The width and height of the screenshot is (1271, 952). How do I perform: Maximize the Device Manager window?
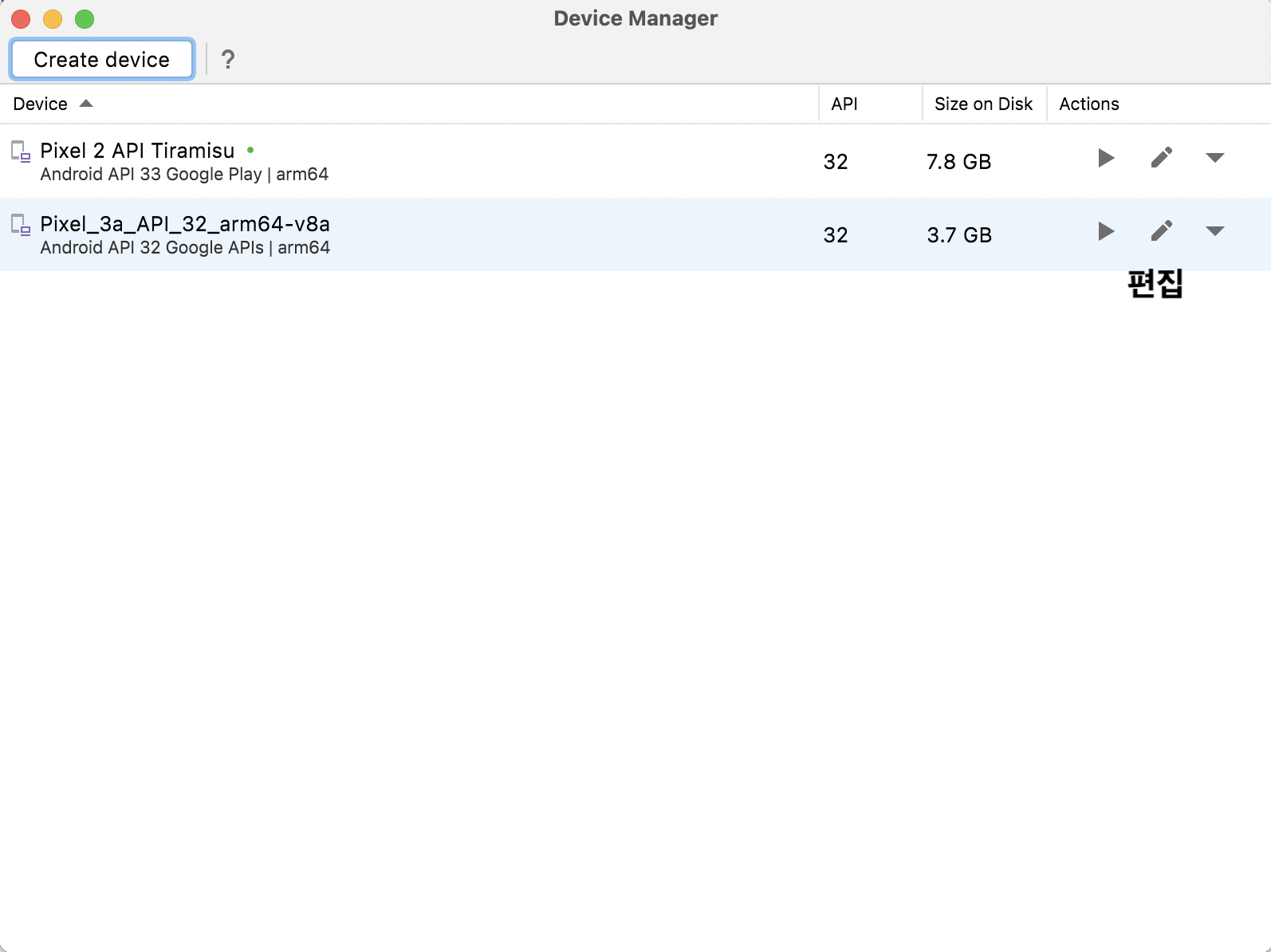point(85,18)
